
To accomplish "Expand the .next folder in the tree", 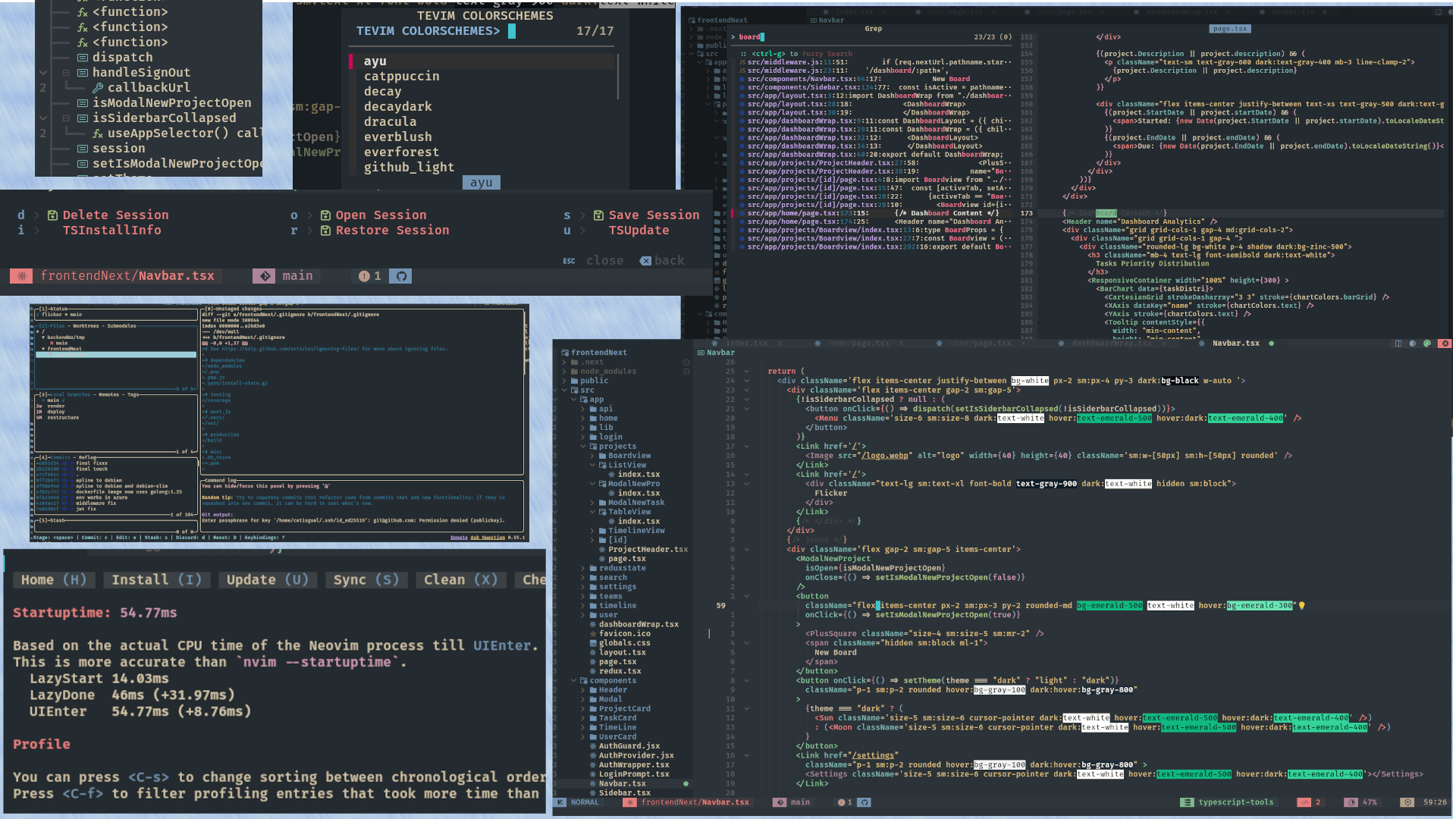I will (x=564, y=362).
